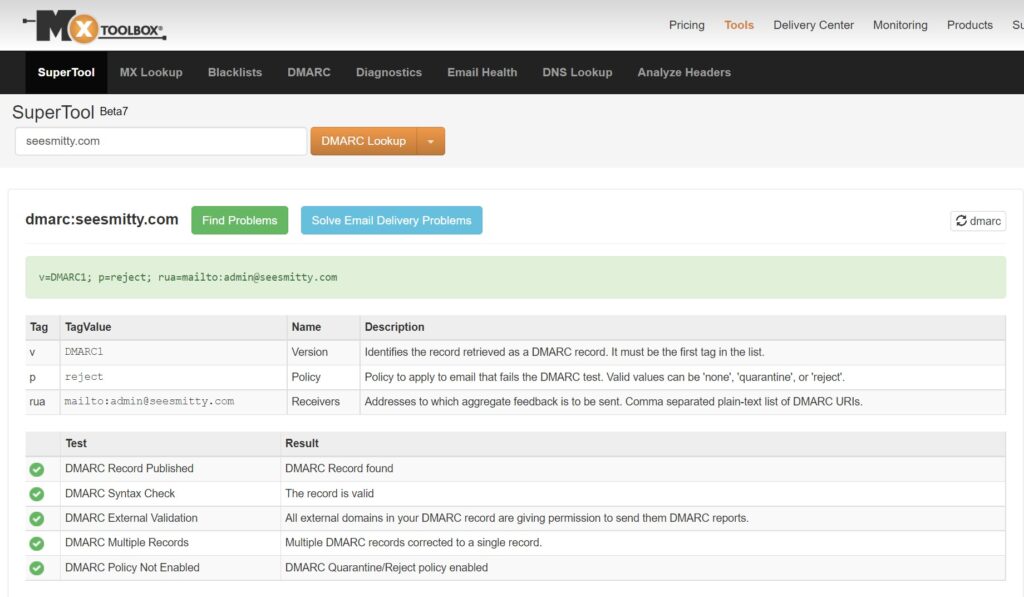
Task: Run the DMARC Lookup button
Action: pyautogui.click(x=364, y=141)
